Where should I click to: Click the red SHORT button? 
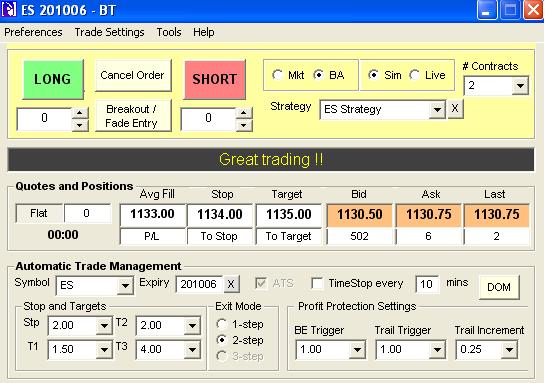click(215, 79)
